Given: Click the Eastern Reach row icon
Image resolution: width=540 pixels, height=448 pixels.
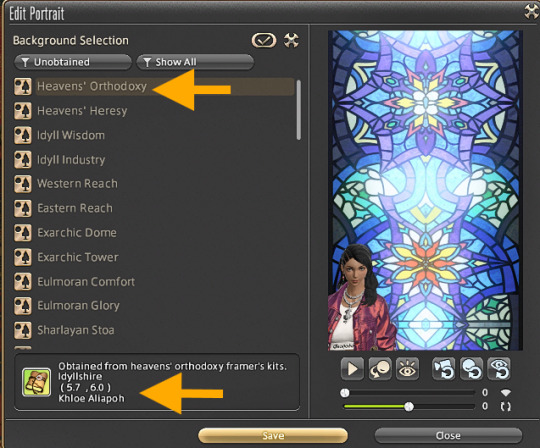Looking at the screenshot, I should [23, 208].
